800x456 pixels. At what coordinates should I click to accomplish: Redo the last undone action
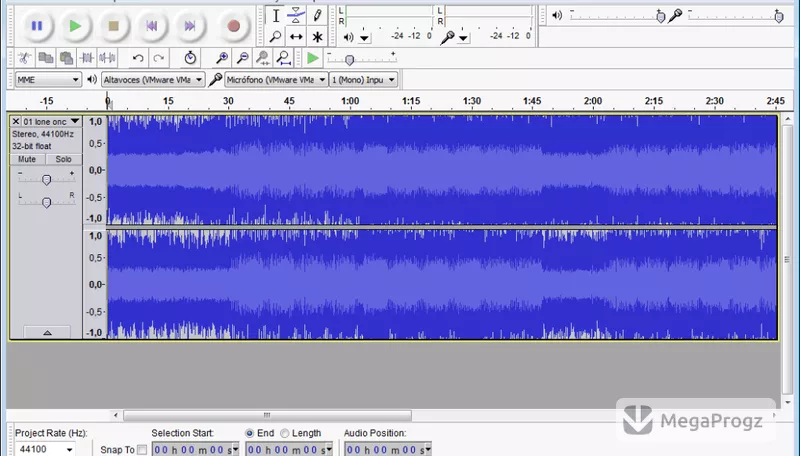tap(159, 58)
